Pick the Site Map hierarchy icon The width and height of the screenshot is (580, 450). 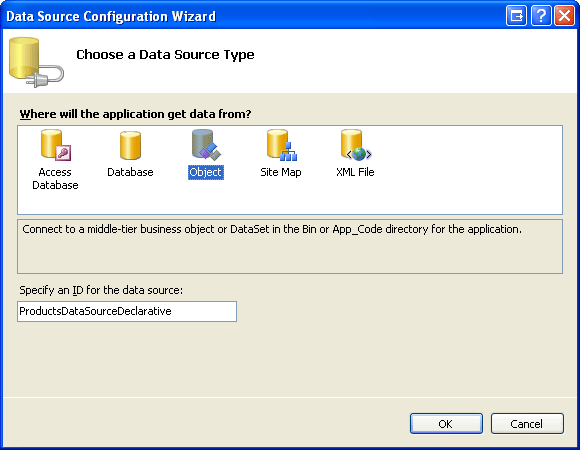pos(282,145)
